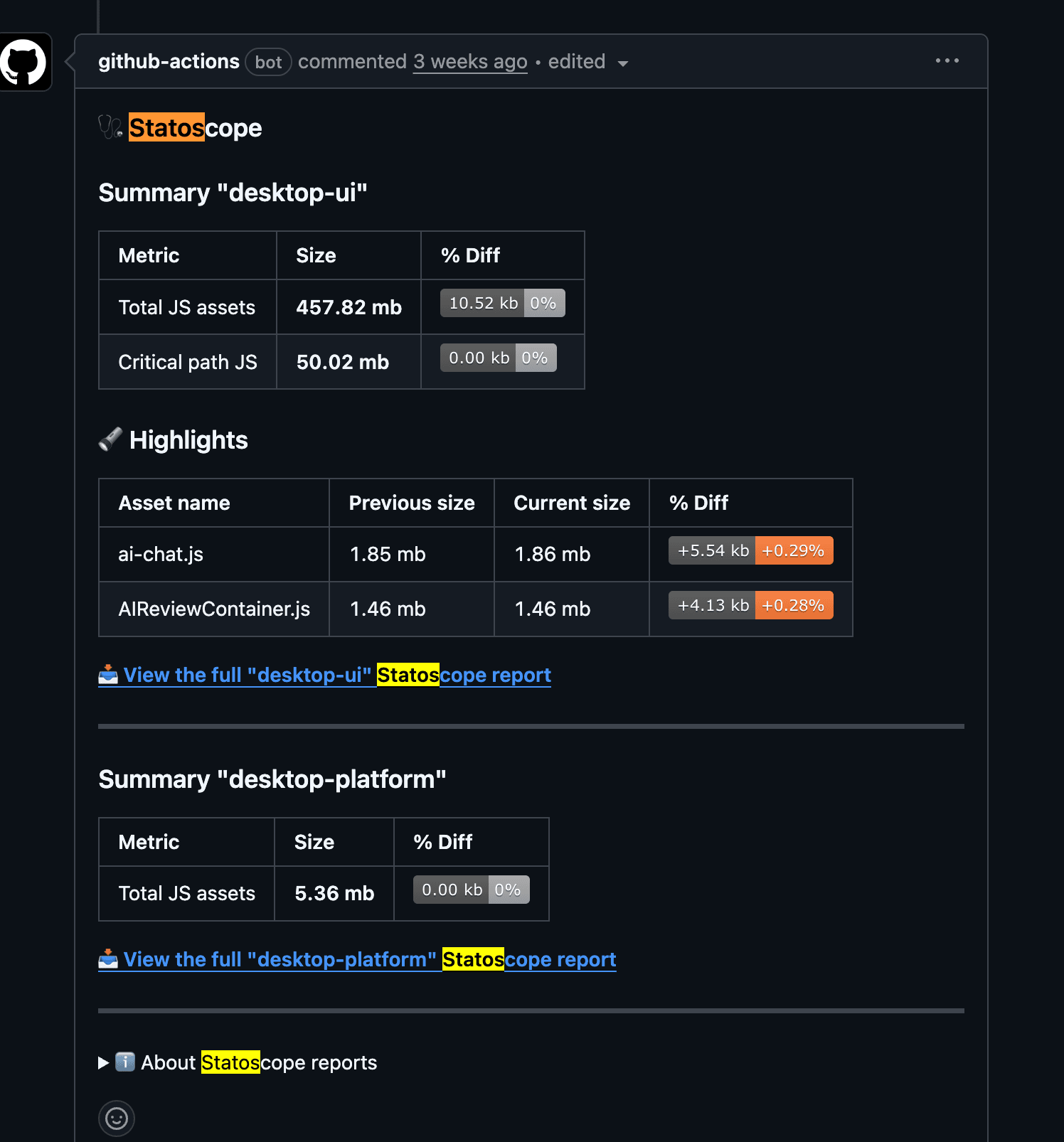
Task: Click the Current size column header
Action: click(572, 503)
